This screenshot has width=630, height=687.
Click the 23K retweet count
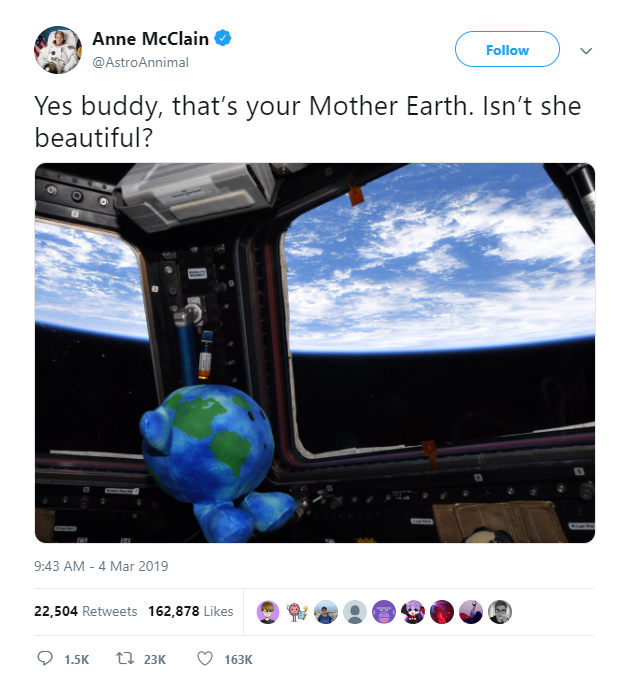(155, 659)
